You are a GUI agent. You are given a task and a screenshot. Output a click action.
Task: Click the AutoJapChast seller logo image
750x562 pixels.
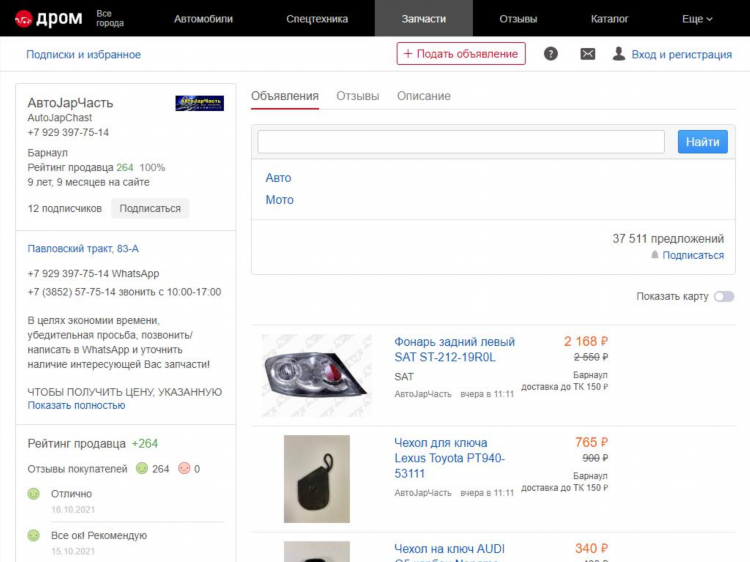point(199,103)
